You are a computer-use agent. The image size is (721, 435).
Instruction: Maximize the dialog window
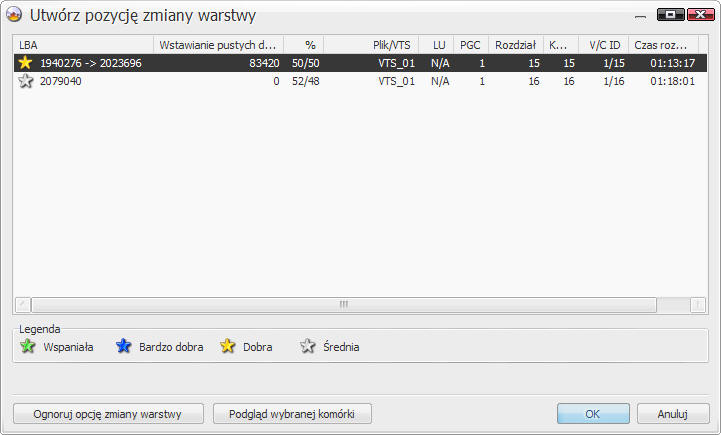(x=670, y=15)
